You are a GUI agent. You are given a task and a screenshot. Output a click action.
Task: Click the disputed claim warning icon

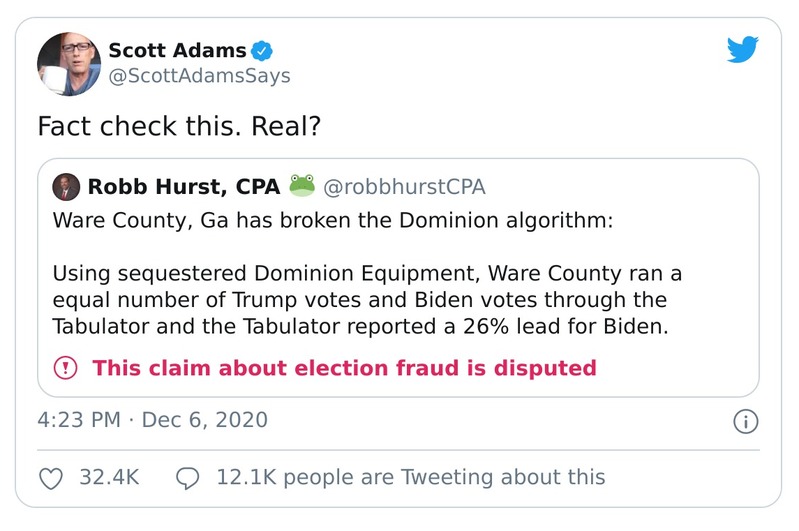coord(66,368)
